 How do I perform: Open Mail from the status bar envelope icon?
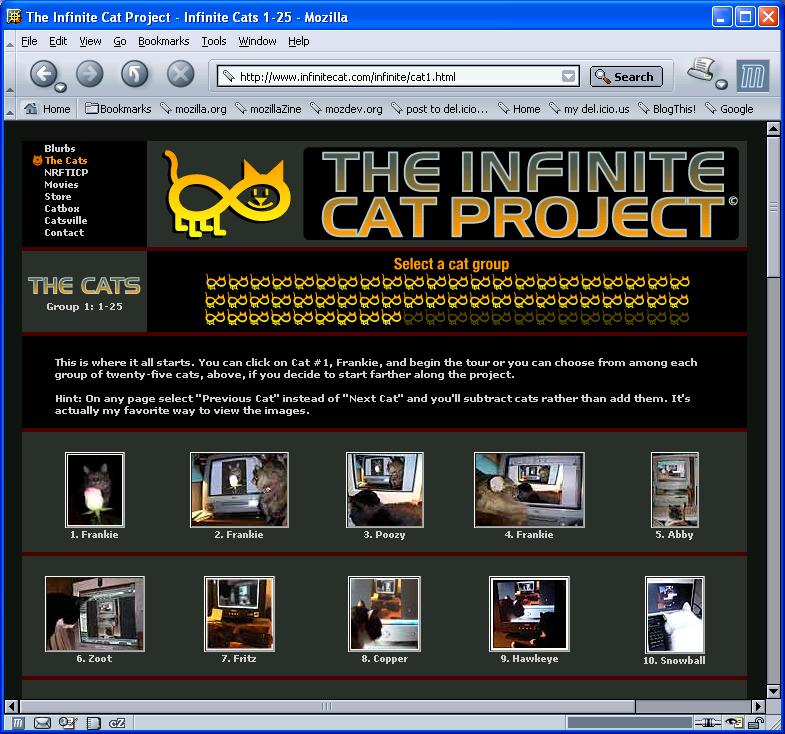tap(42, 722)
